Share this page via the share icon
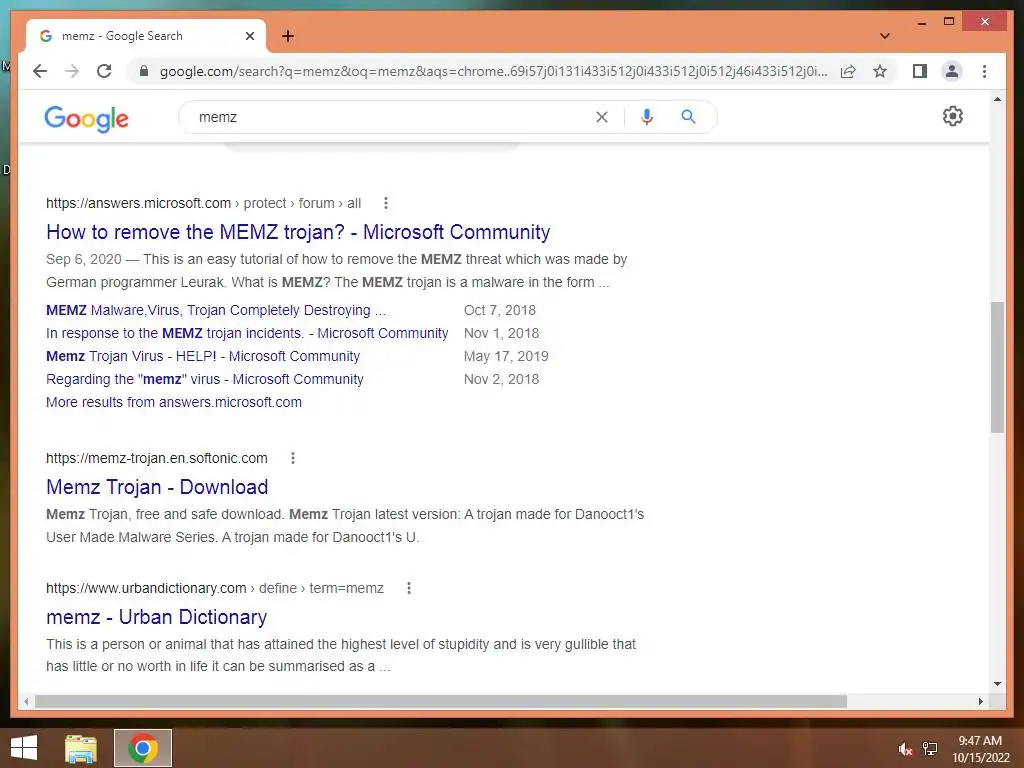 pos(848,71)
